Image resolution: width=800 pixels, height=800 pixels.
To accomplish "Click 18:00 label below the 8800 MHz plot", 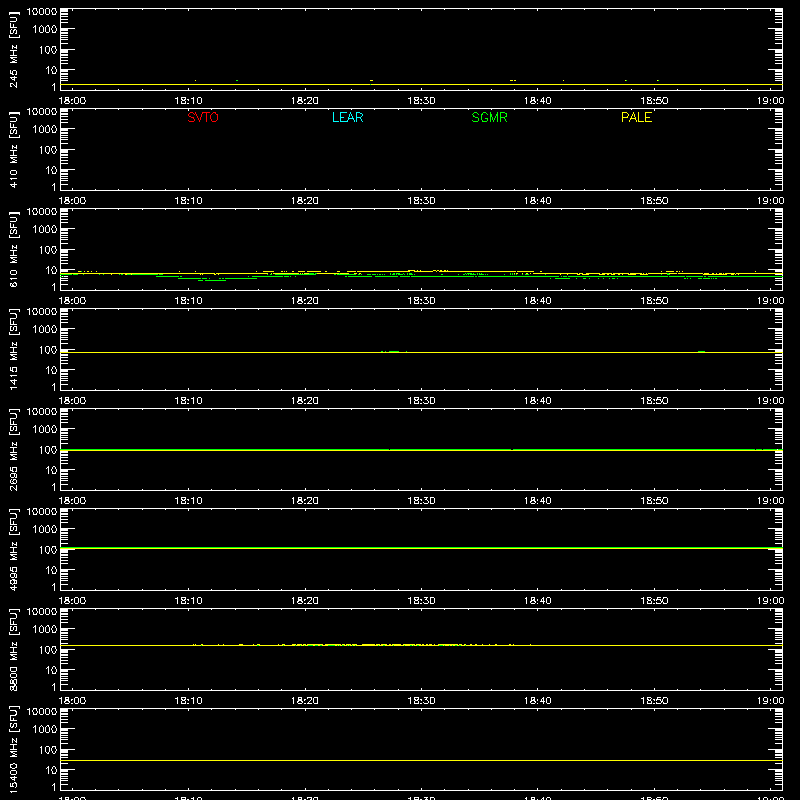I will tap(72, 701).
